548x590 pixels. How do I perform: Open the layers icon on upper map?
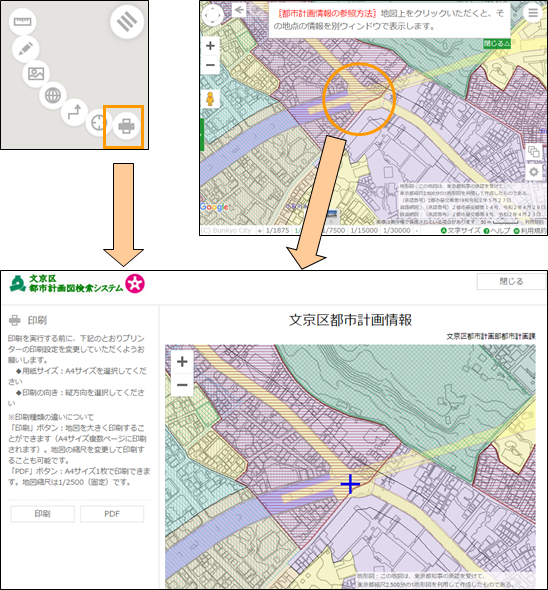(533, 152)
